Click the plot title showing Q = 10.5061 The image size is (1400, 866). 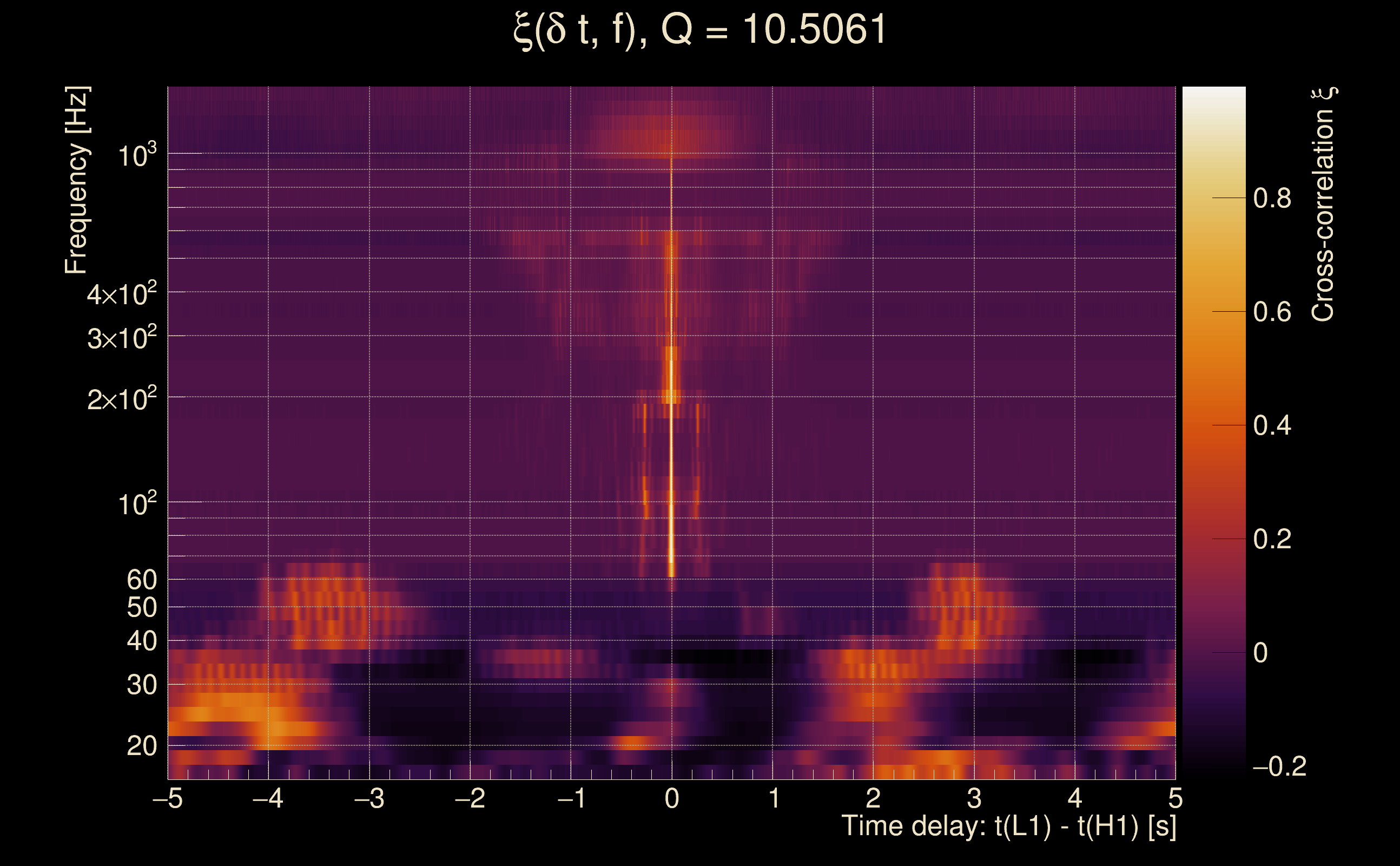click(699, 30)
